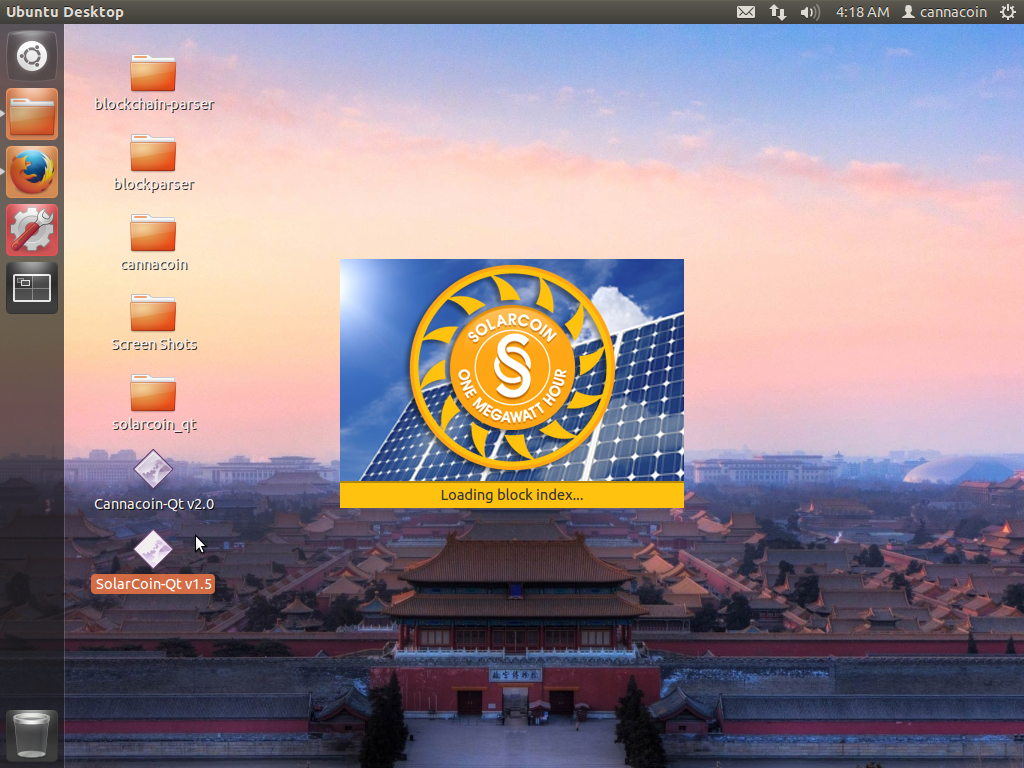Click the blockchain-parser folder name
Viewport: 1024px width, 768px height.
(154, 104)
